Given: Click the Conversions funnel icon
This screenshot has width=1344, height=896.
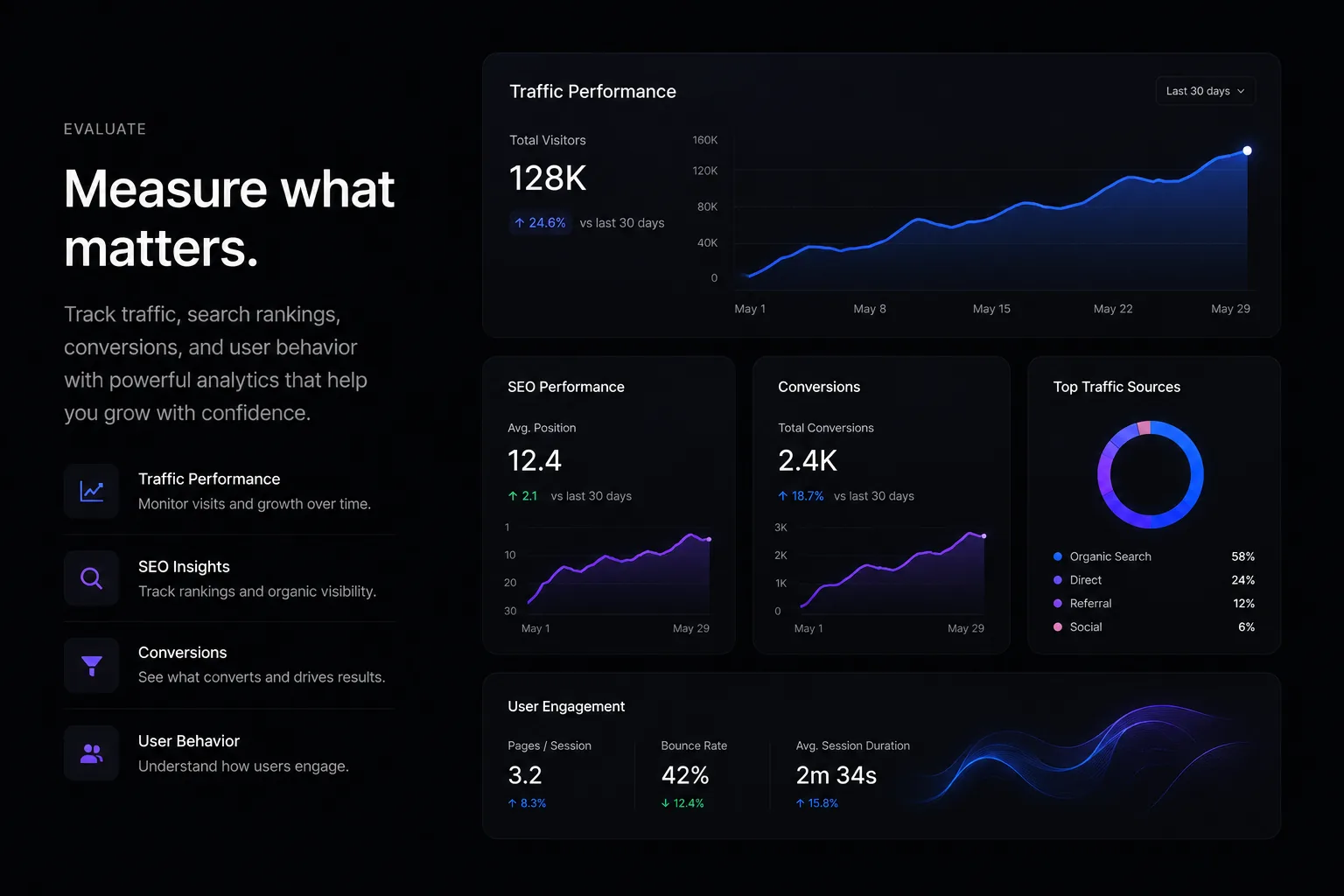Looking at the screenshot, I should (x=92, y=666).
